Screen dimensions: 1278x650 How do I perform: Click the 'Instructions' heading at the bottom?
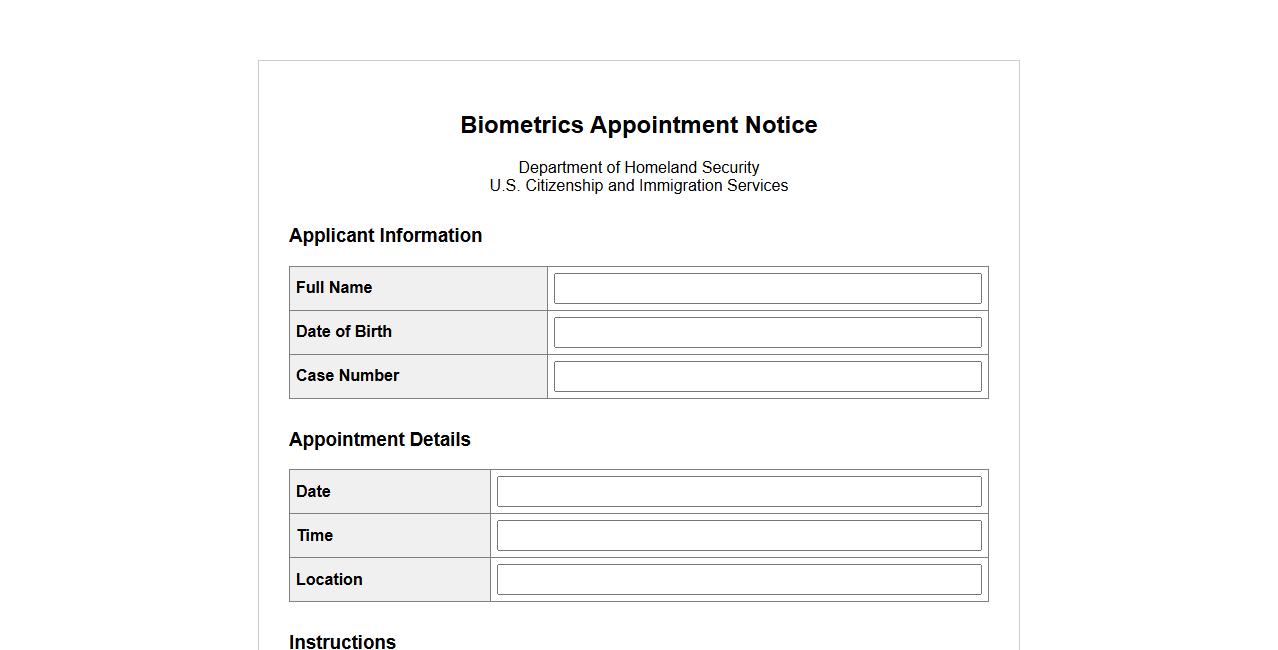342,641
